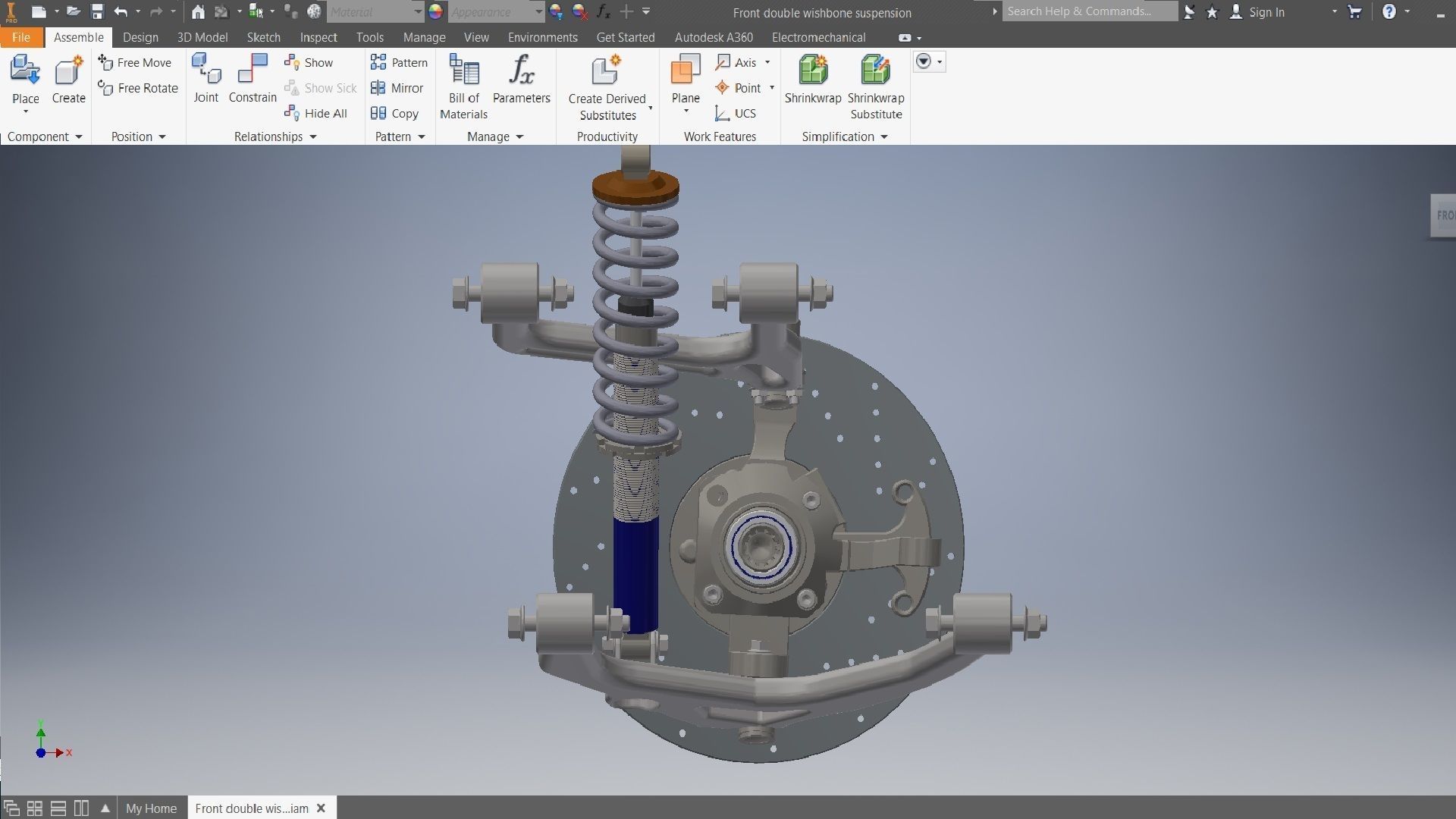The height and width of the screenshot is (819, 1456).
Task: Click Show relationships
Action: click(x=309, y=62)
